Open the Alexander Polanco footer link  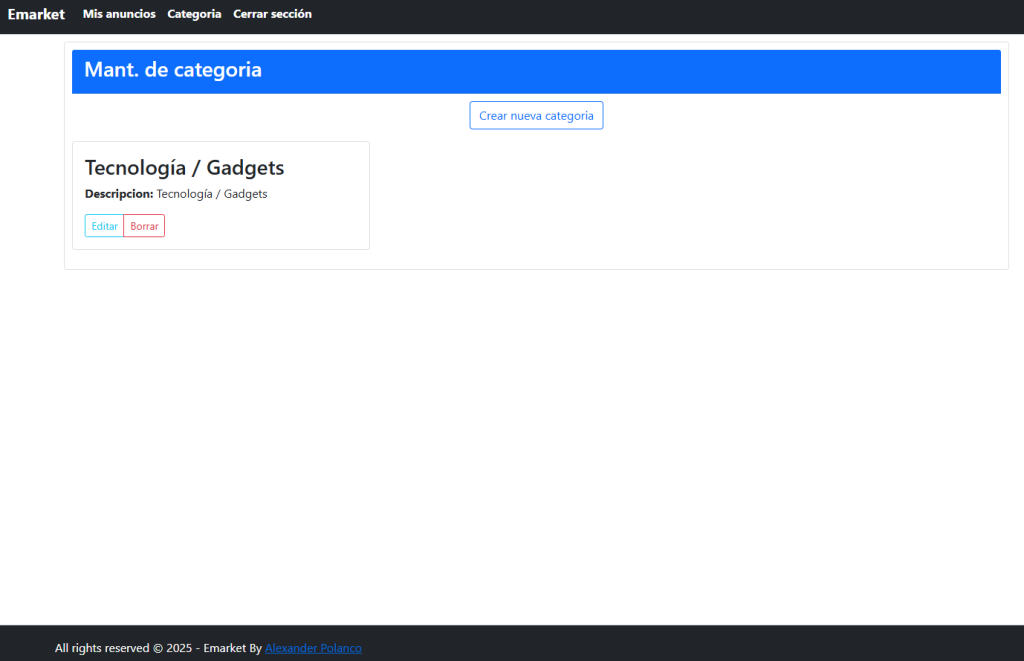tap(313, 648)
